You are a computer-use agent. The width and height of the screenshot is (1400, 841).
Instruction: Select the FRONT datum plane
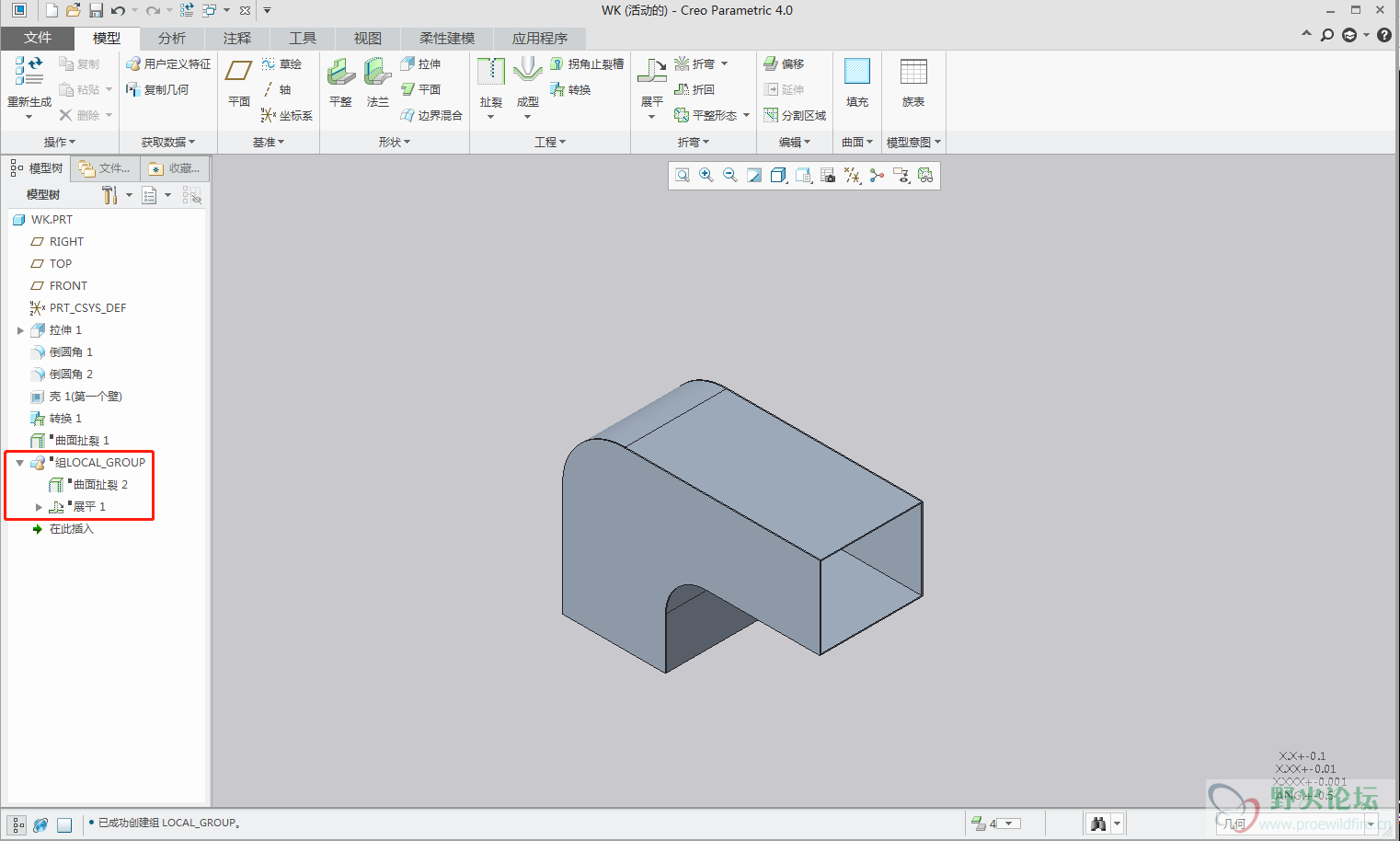59,286
